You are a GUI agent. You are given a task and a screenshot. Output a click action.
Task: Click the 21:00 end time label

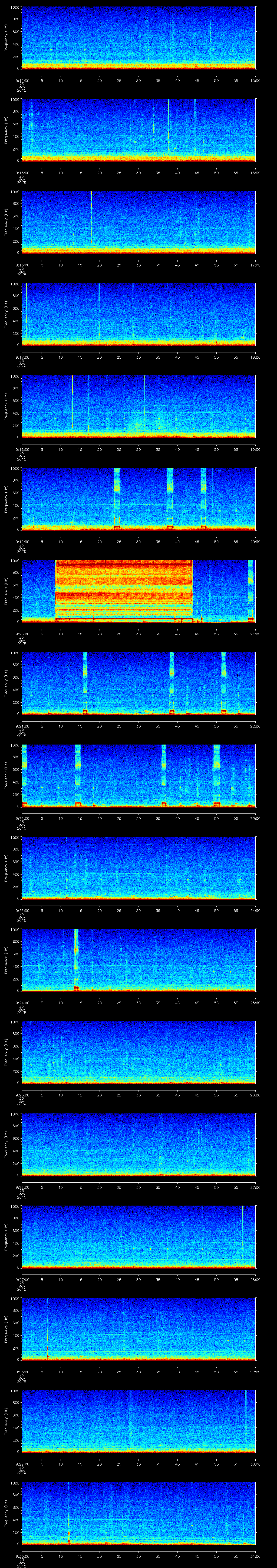[256, 634]
